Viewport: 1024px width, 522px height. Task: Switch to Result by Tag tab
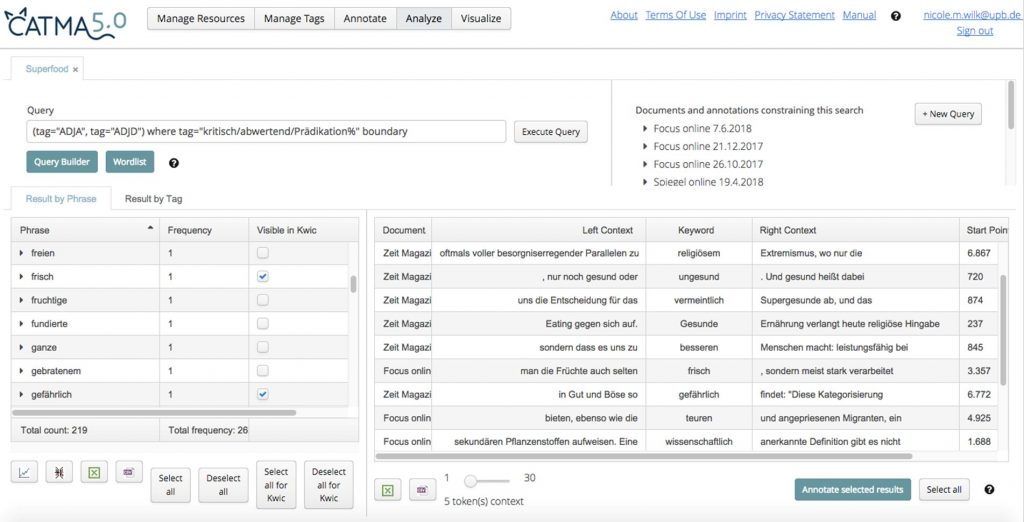(x=153, y=199)
